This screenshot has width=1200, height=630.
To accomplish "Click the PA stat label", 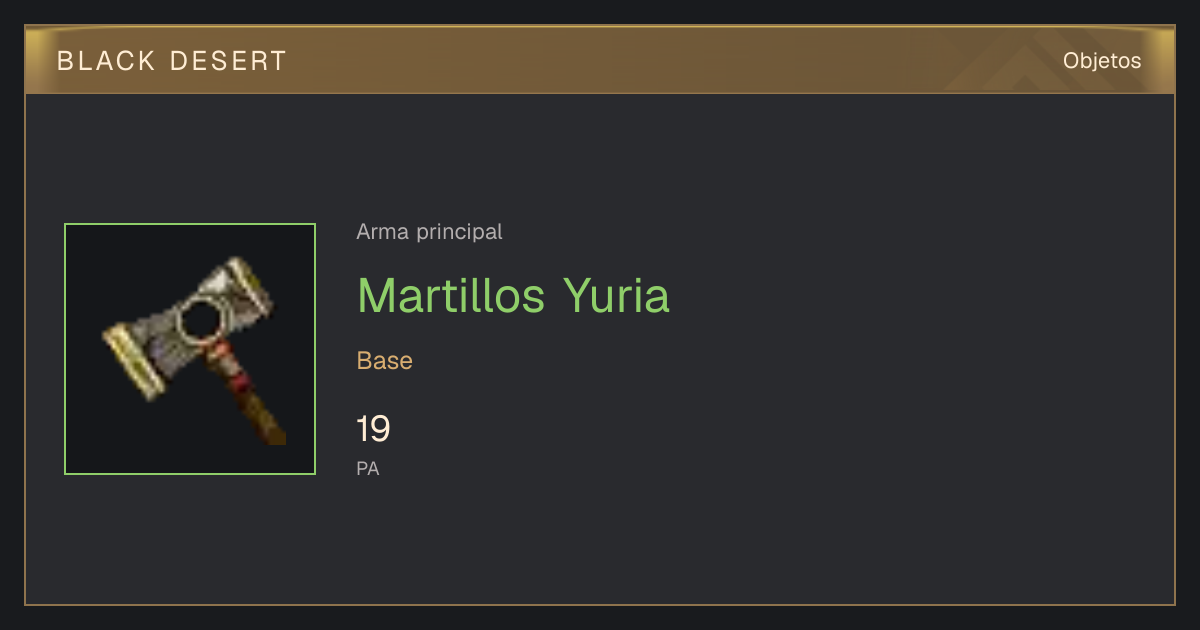I will click(368, 468).
